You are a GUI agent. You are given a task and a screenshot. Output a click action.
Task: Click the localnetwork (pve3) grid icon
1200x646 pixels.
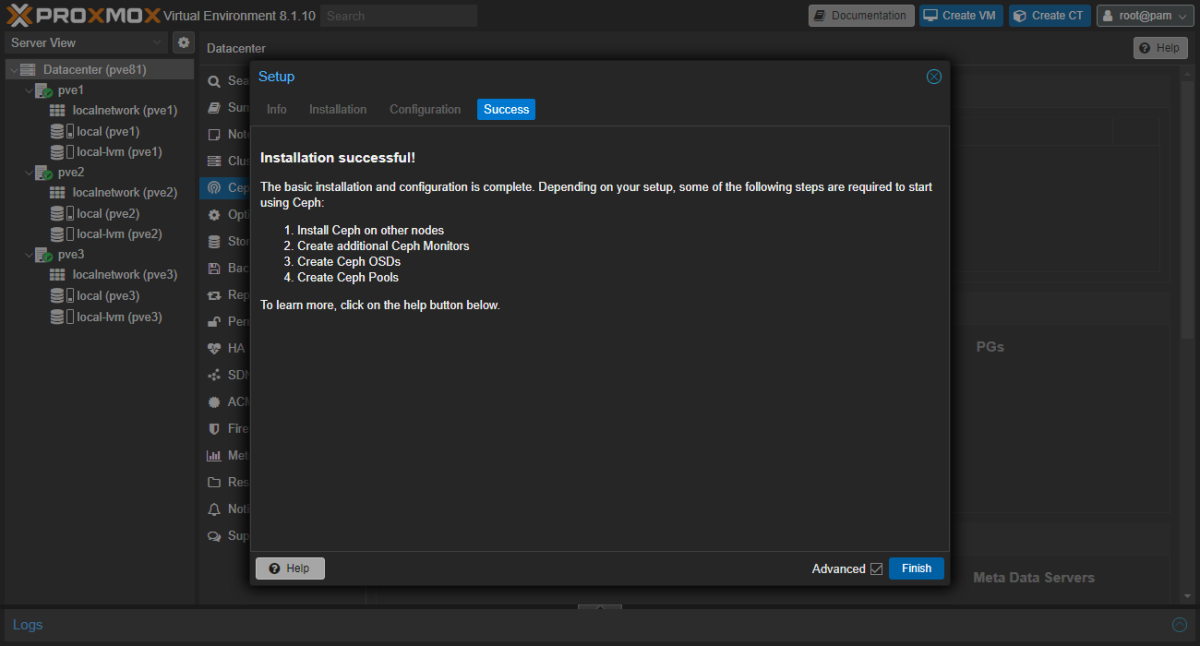click(58, 274)
